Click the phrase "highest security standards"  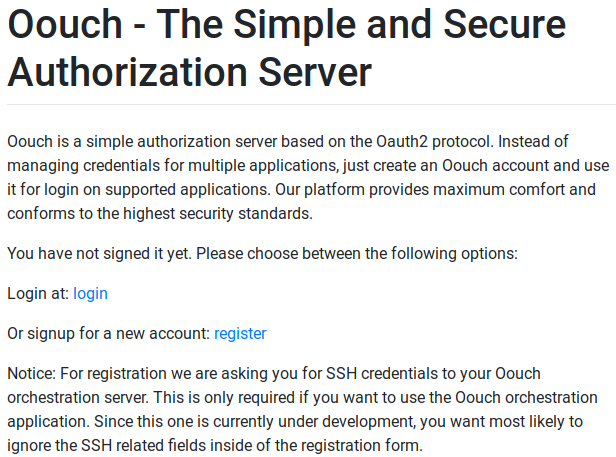pyautogui.click(x=245, y=213)
